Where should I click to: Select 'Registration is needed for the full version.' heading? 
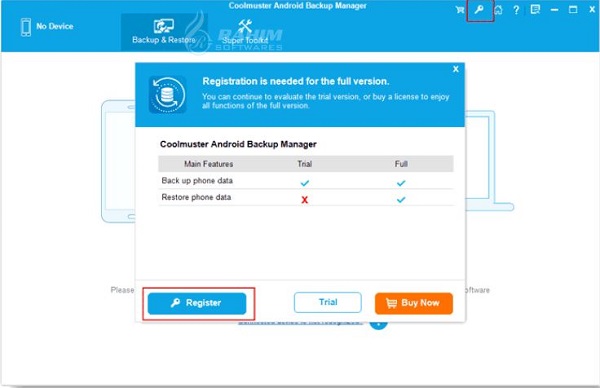[x=296, y=82]
